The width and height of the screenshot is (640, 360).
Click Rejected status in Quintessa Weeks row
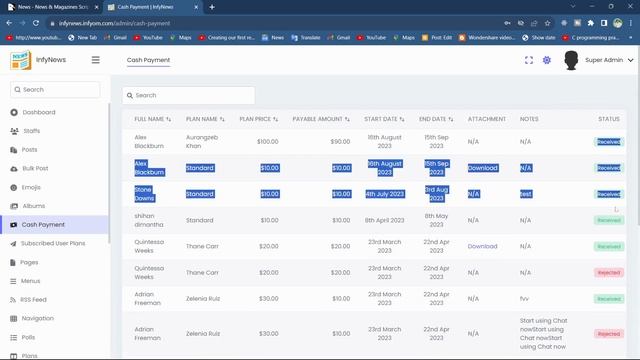pos(609,273)
